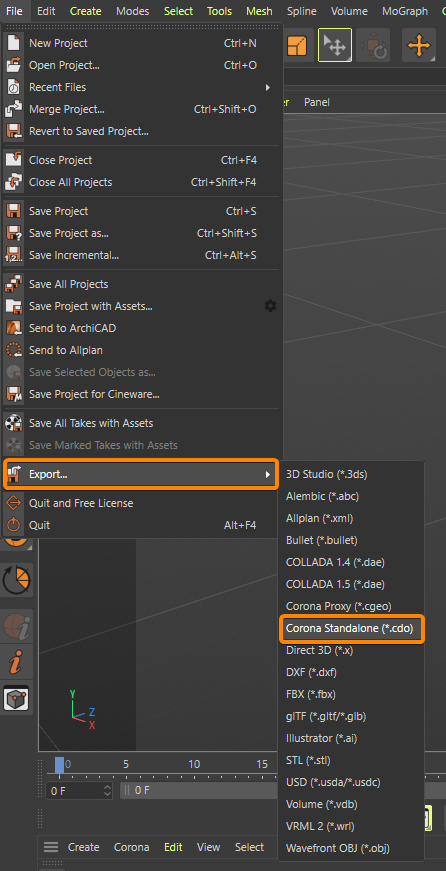Click the cube icon in left sidebar

coord(16,698)
